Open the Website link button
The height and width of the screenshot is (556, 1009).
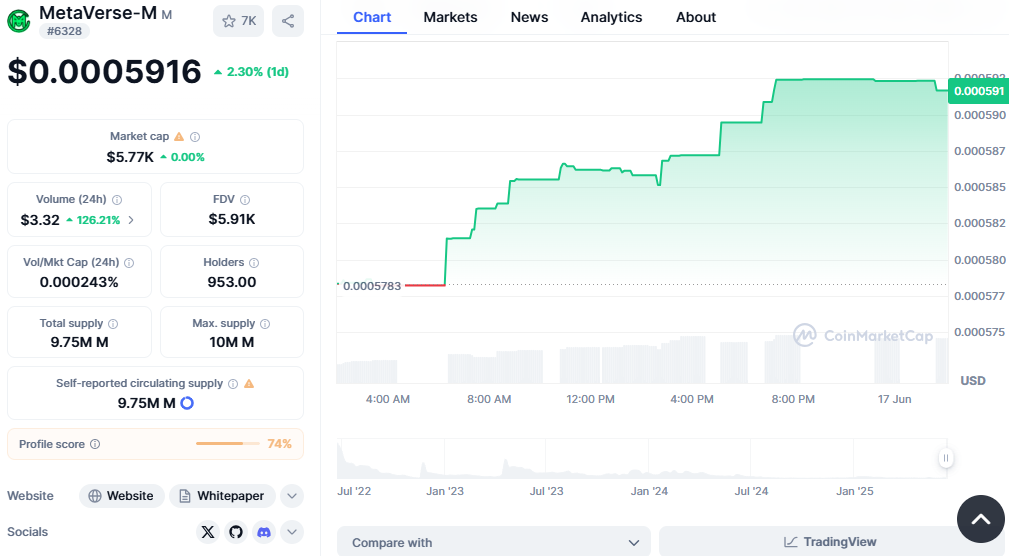tap(122, 496)
